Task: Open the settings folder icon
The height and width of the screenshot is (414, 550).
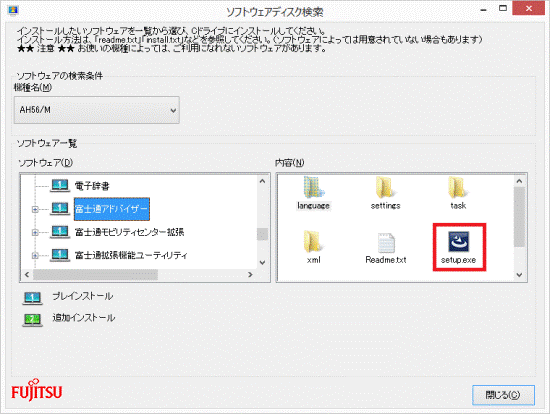Action: click(x=385, y=187)
